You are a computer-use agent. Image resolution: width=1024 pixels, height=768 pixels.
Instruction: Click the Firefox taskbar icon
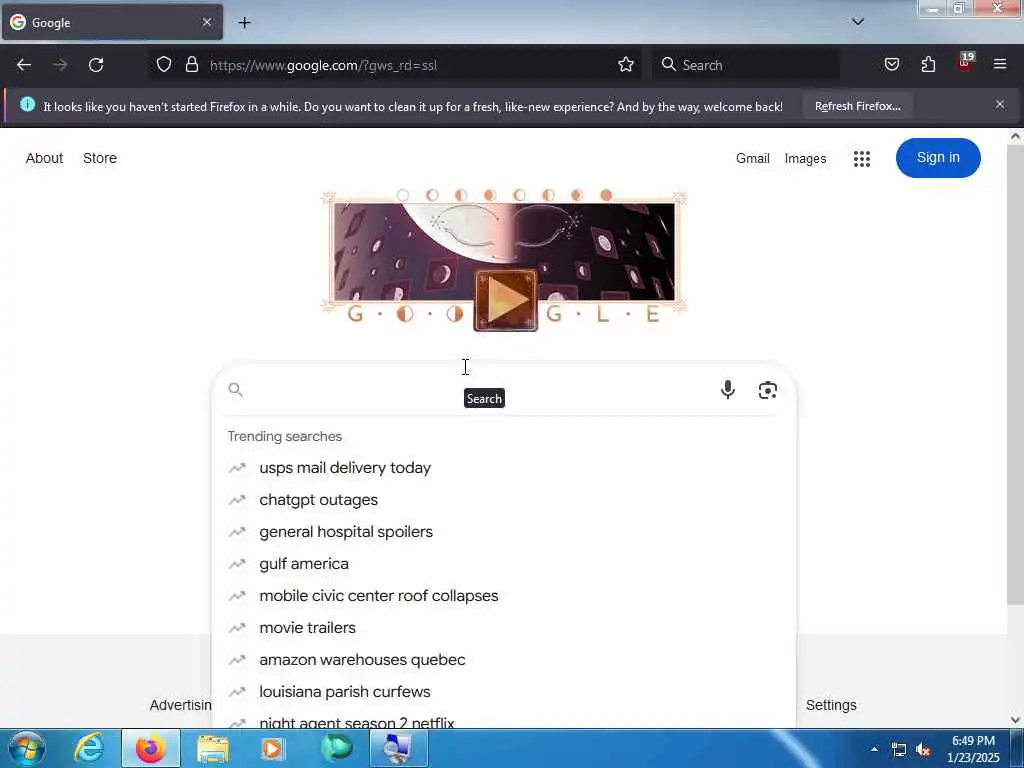point(150,748)
